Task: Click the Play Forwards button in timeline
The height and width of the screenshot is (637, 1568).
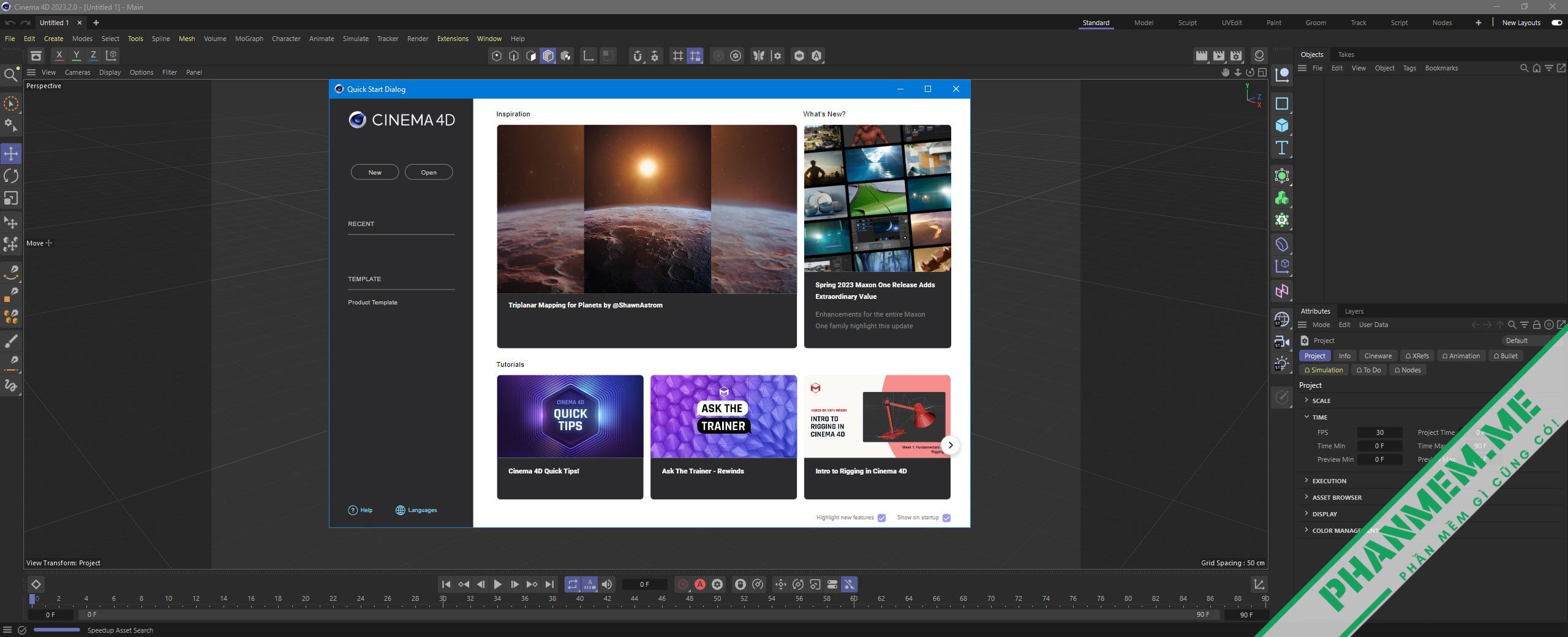Action: [x=497, y=584]
